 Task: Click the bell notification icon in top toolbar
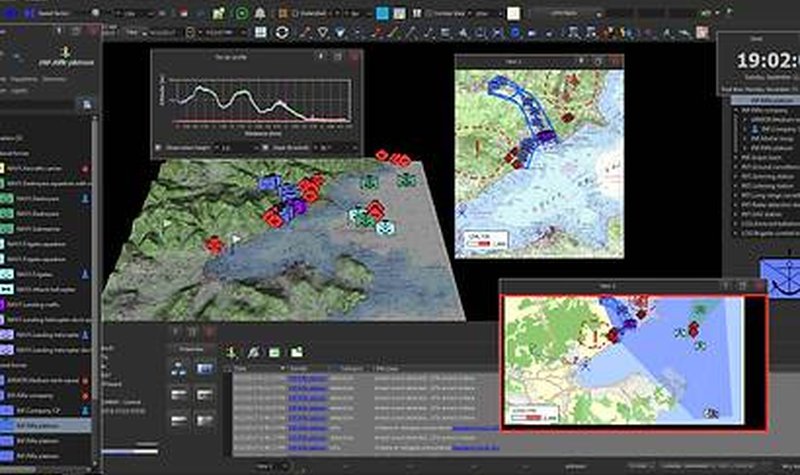click(x=260, y=13)
